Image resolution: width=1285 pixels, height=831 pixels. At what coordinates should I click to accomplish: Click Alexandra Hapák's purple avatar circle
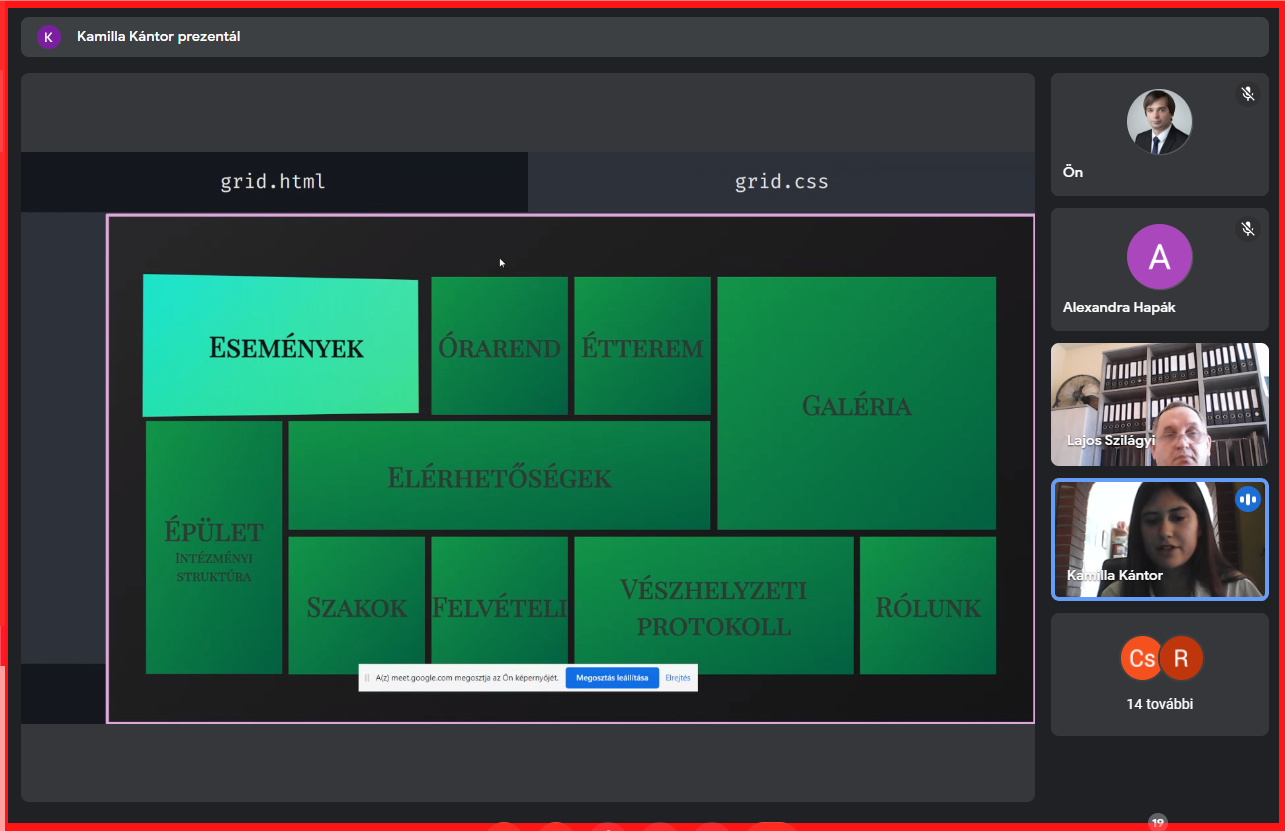[1159, 257]
